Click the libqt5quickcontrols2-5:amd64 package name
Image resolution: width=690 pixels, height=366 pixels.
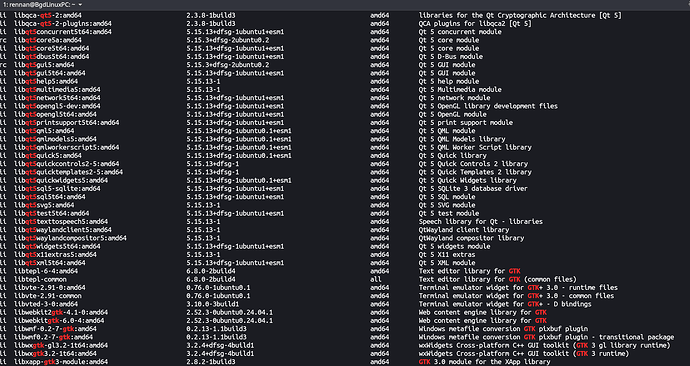point(66,164)
